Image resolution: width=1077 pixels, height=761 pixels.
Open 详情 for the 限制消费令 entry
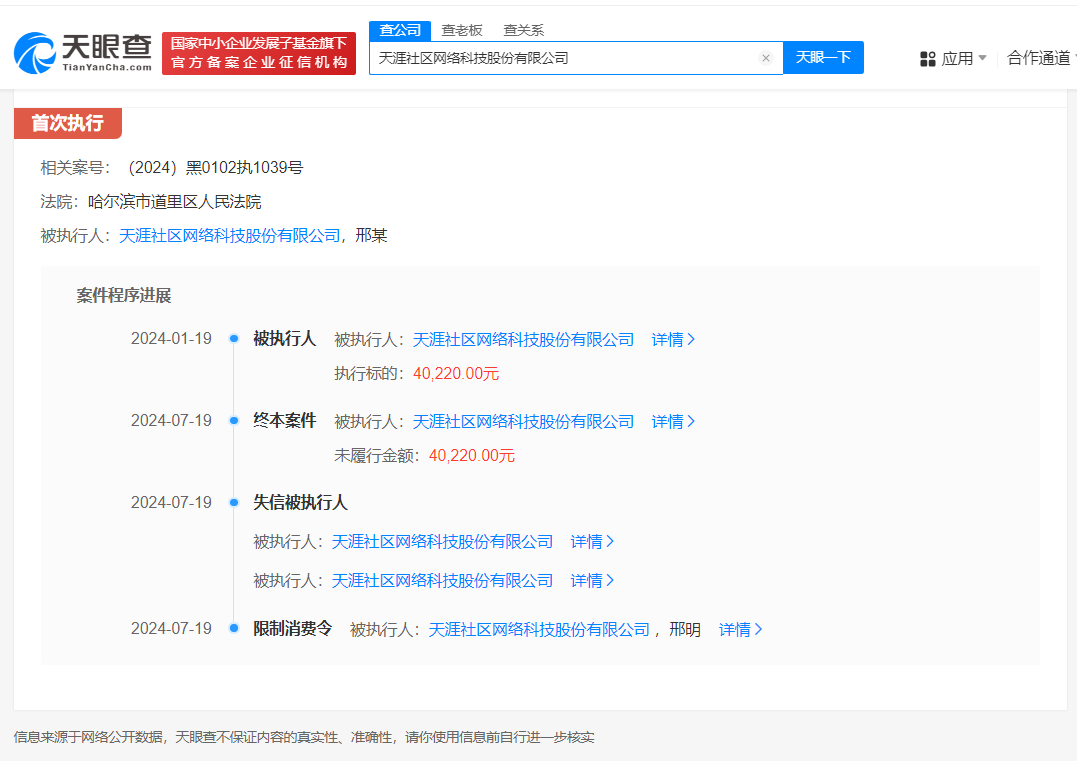(x=740, y=629)
